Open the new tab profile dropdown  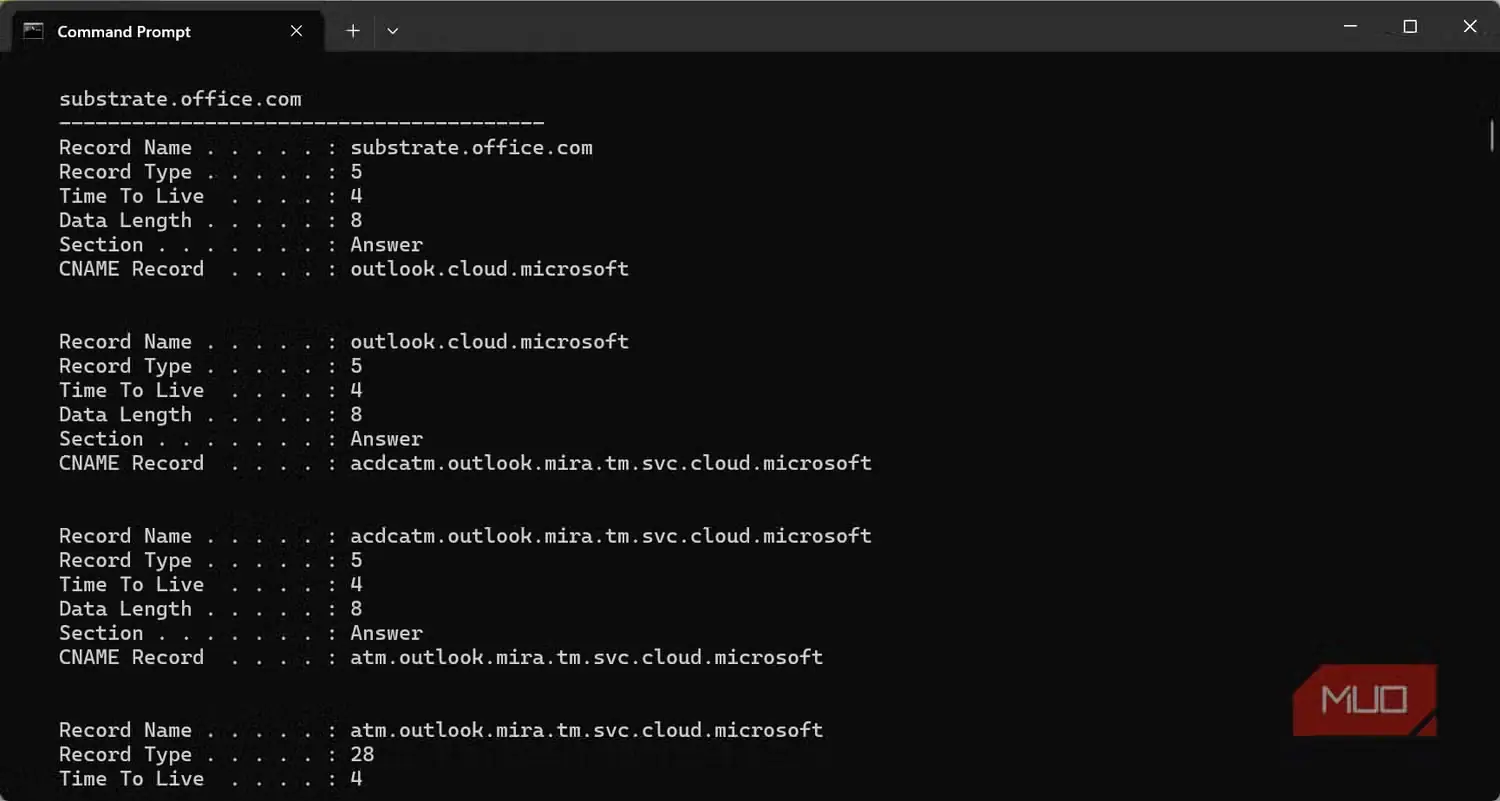(393, 31)
